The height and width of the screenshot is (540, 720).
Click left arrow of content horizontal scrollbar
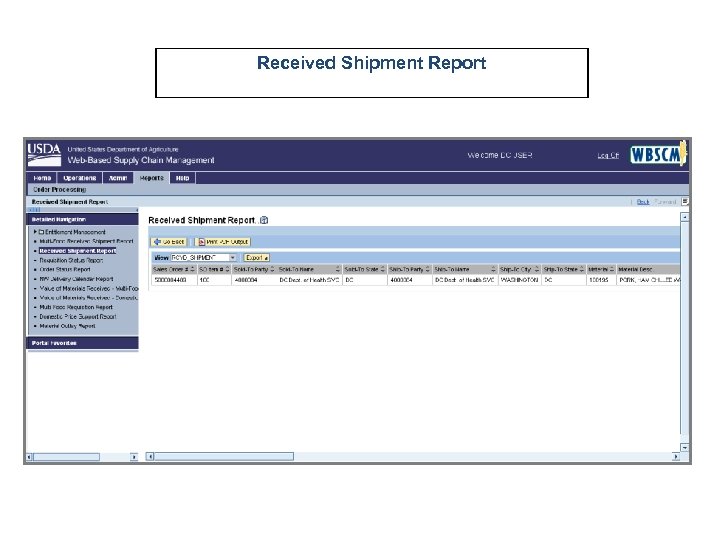[150, 456]
